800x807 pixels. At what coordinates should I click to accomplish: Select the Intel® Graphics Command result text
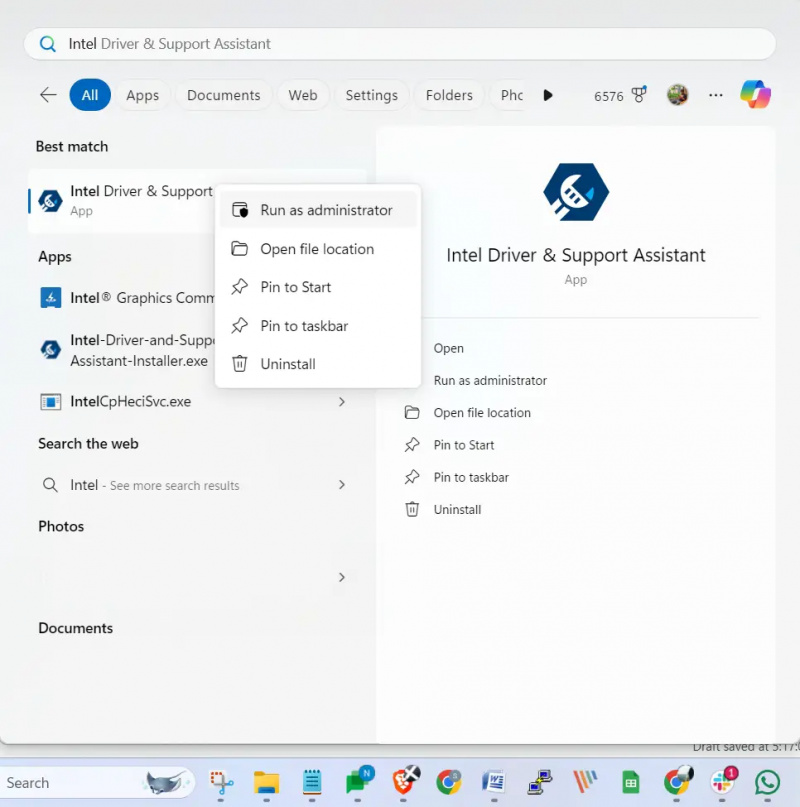pos(142,297)
